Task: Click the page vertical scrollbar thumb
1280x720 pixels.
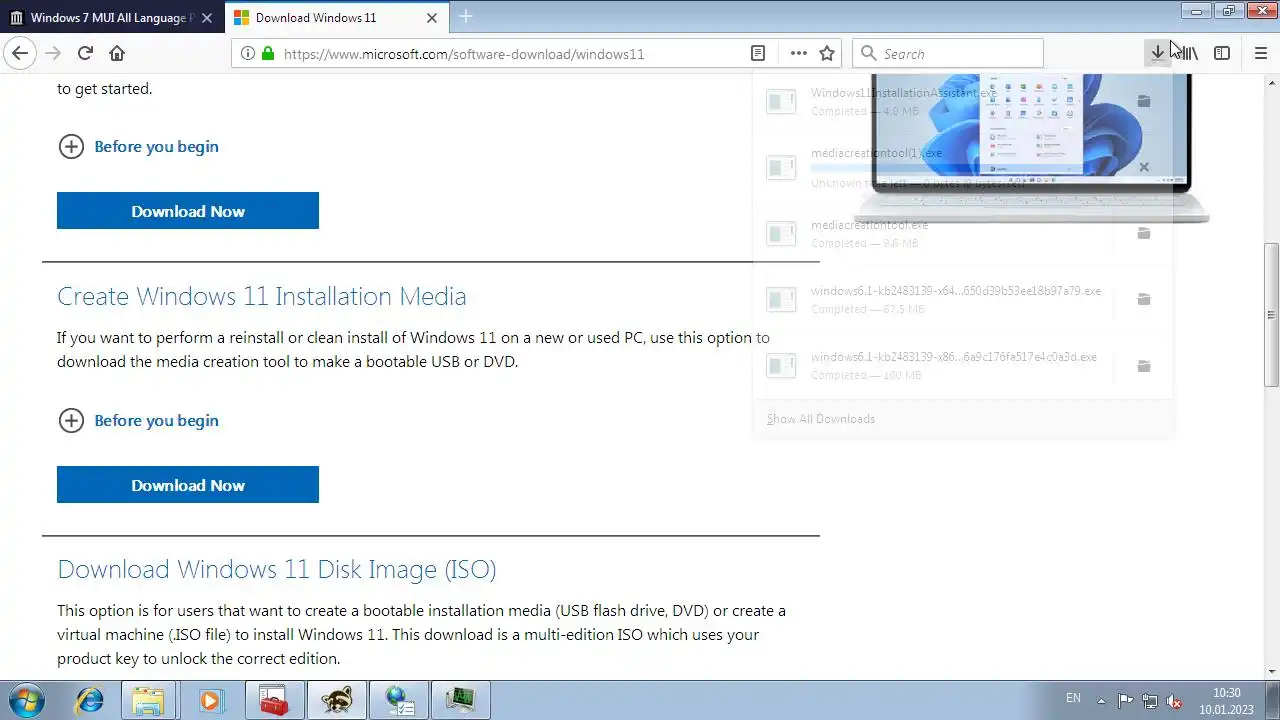Action: [1271, 315]
